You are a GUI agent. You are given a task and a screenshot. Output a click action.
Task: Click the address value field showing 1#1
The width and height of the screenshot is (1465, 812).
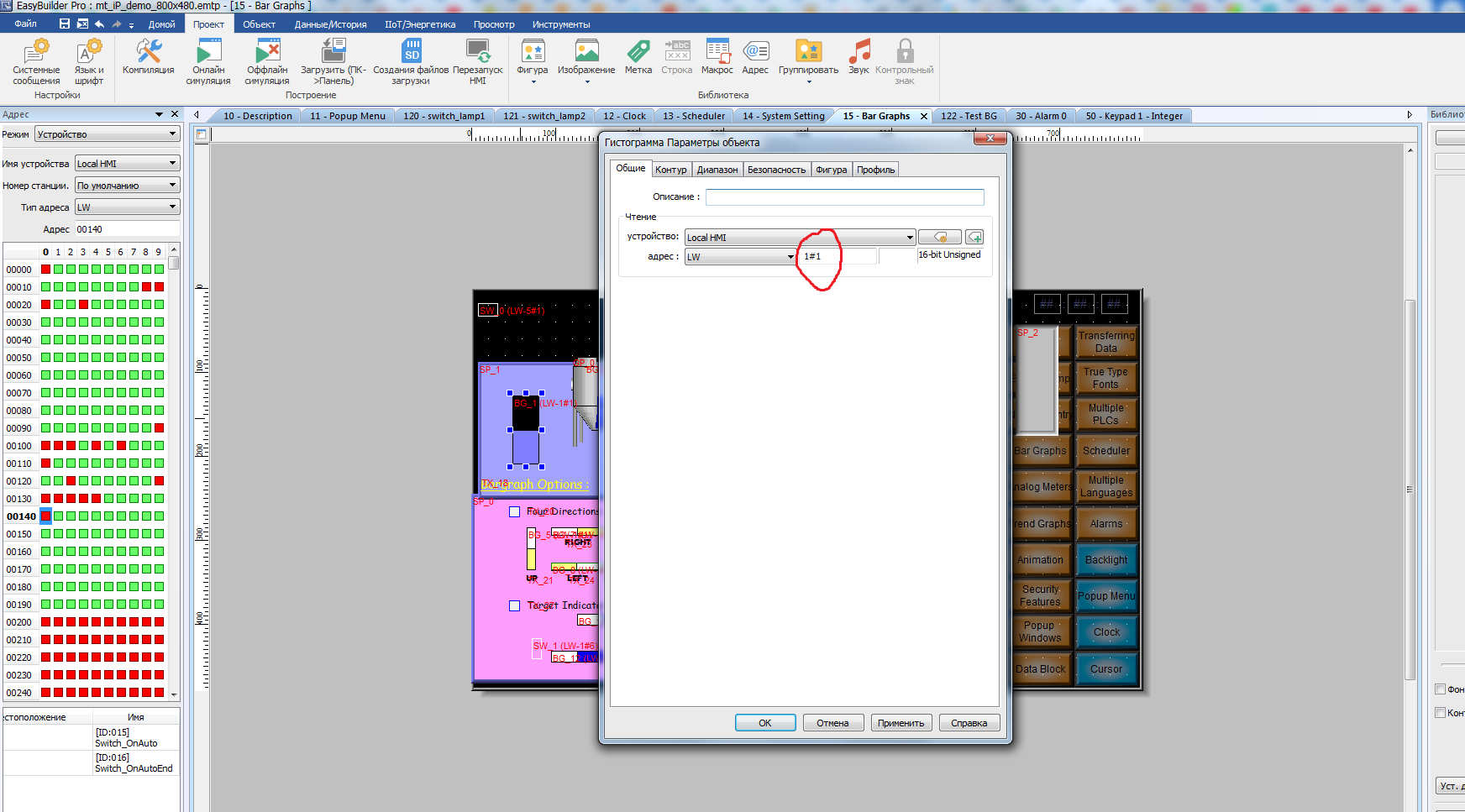coord(838,257)
